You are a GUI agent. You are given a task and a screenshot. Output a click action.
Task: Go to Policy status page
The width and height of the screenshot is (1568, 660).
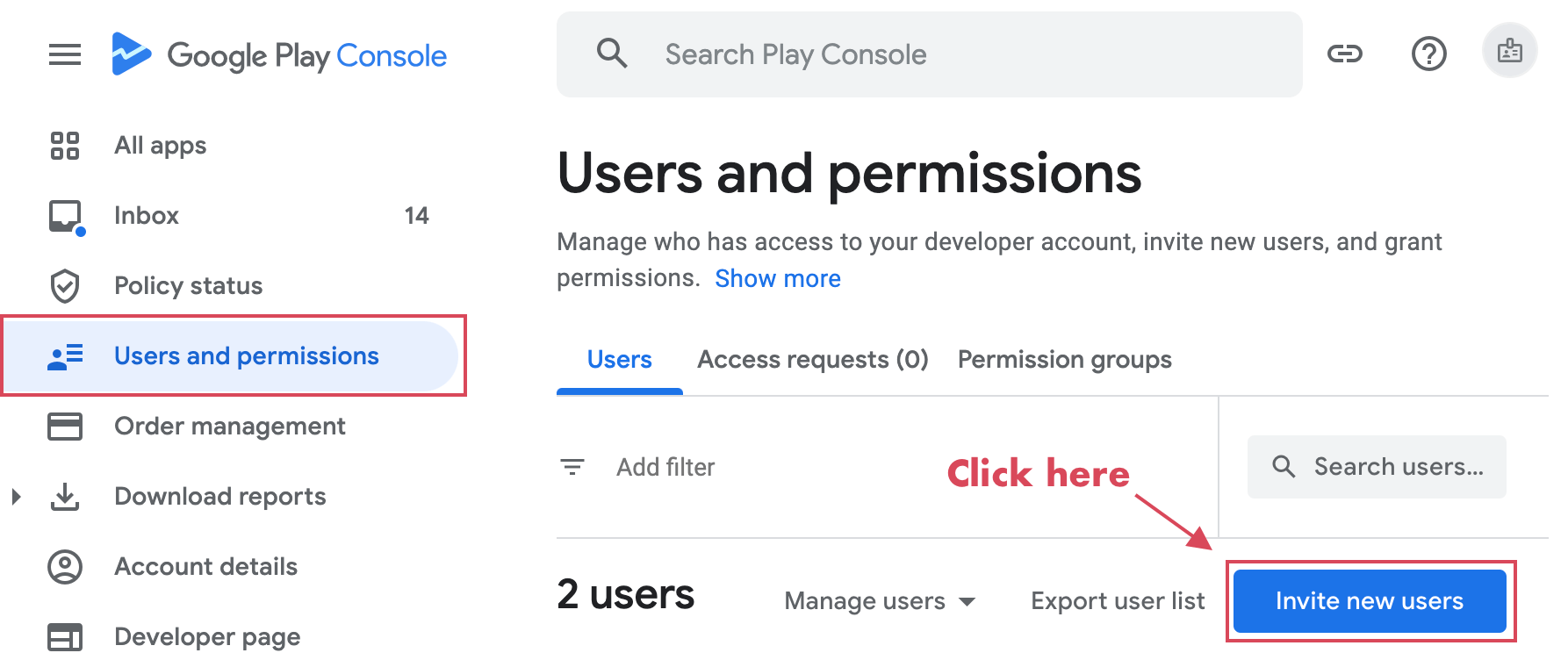[x=188, y=286]
